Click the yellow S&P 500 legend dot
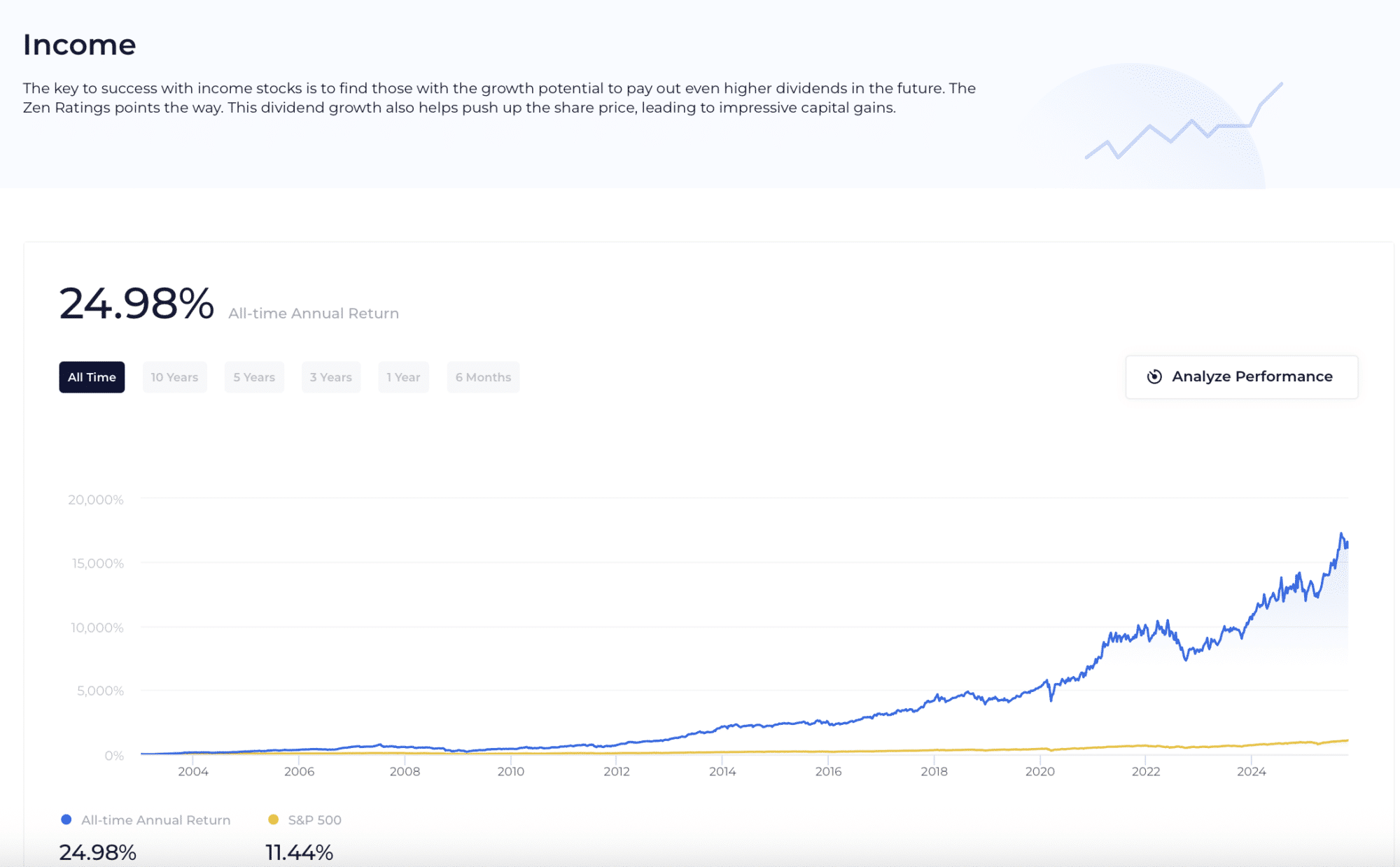This screenshot has width=1400, height=867. click(273, 819)
